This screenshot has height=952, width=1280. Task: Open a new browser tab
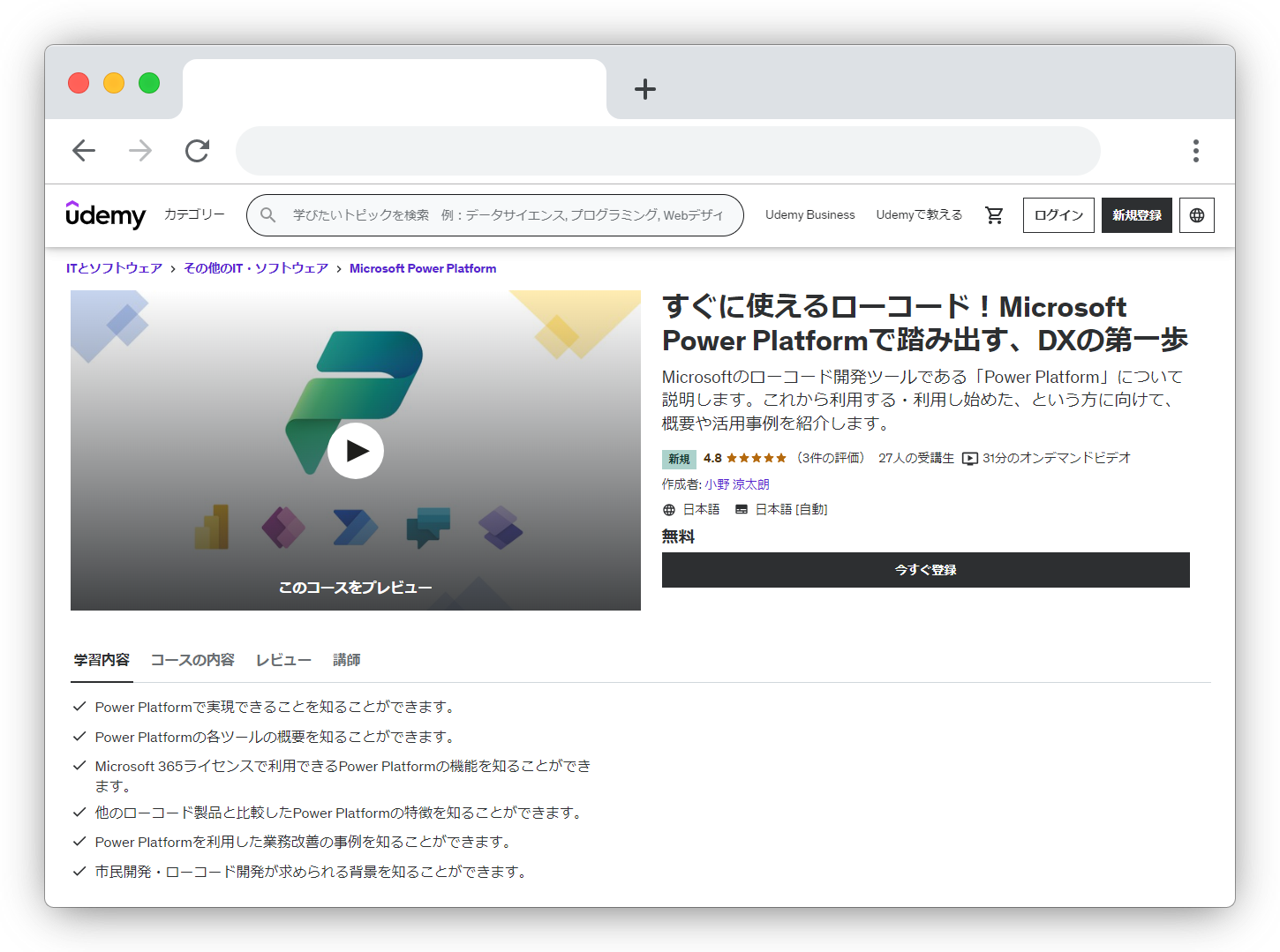[x=645, y=89]
